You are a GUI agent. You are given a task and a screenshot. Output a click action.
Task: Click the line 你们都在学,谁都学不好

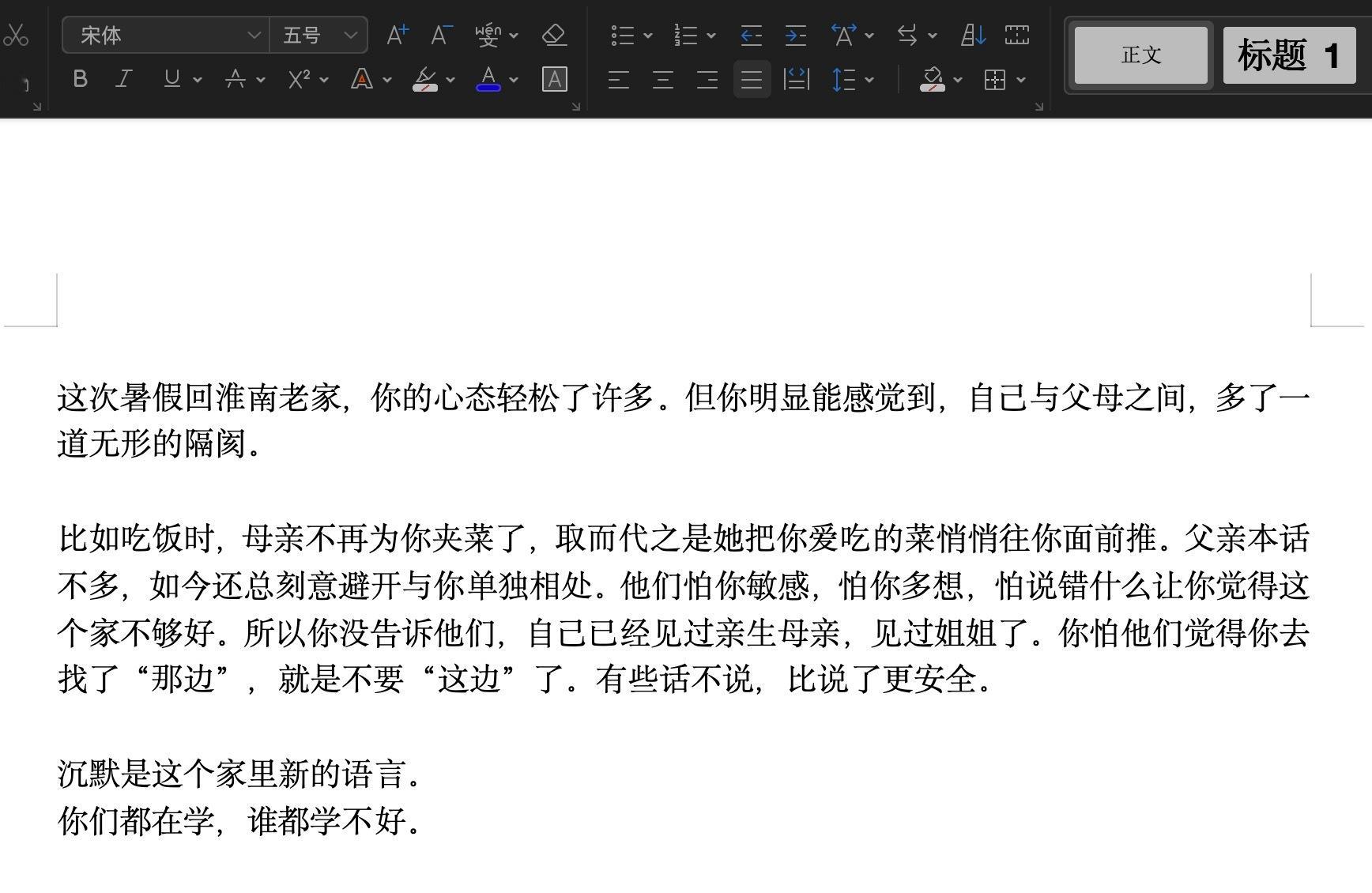[x=238, y=821]
